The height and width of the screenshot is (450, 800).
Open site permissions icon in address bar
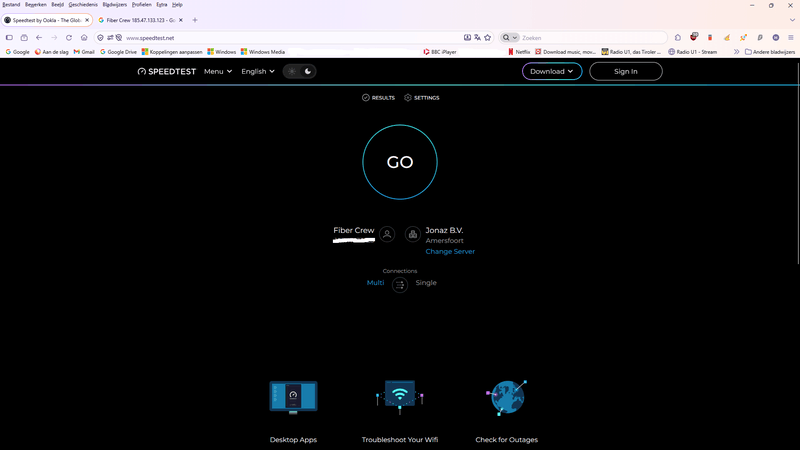pos(110,38)
